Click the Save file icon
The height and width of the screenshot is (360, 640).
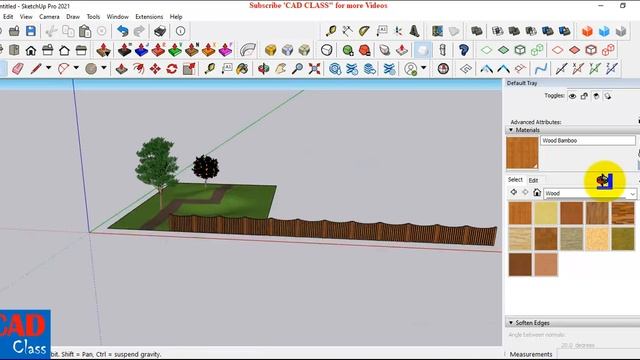pyautogui.click(x=31, y=31)
